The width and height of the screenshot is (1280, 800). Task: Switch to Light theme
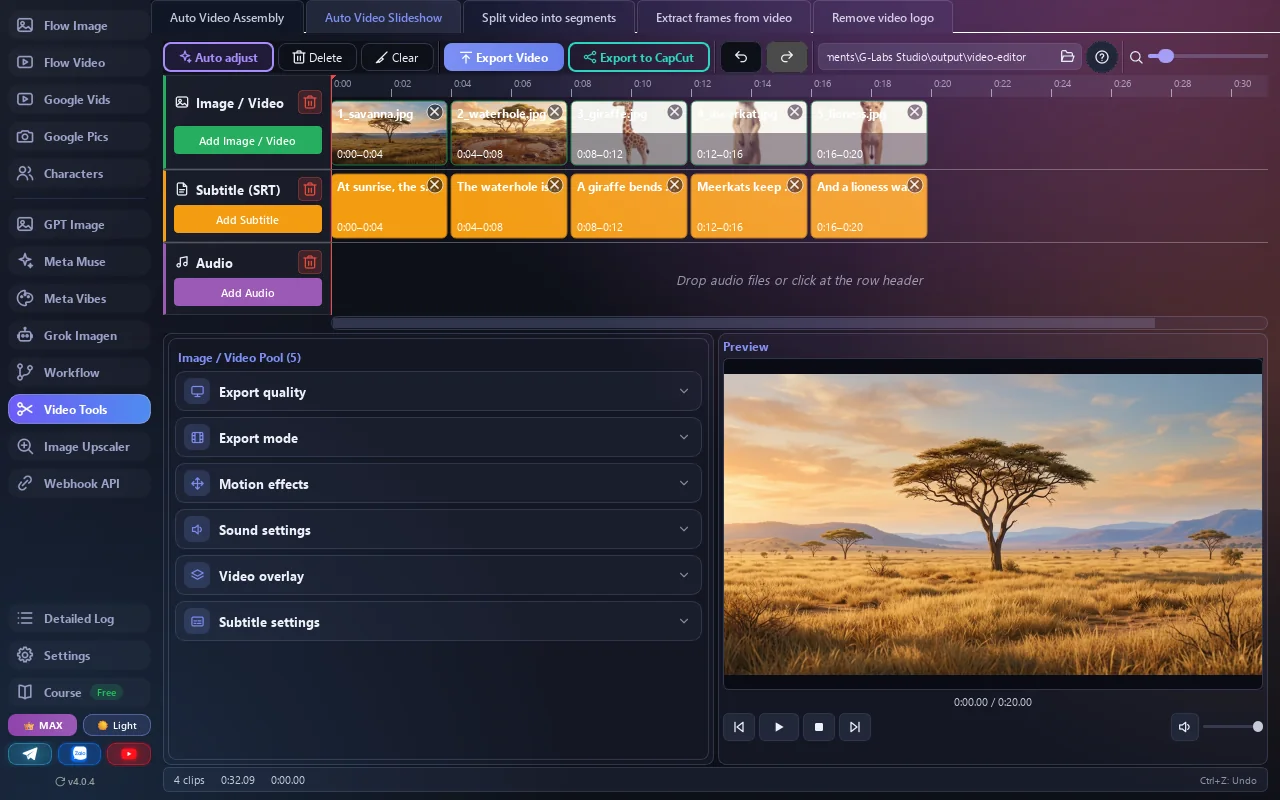(x=117, y=725)
